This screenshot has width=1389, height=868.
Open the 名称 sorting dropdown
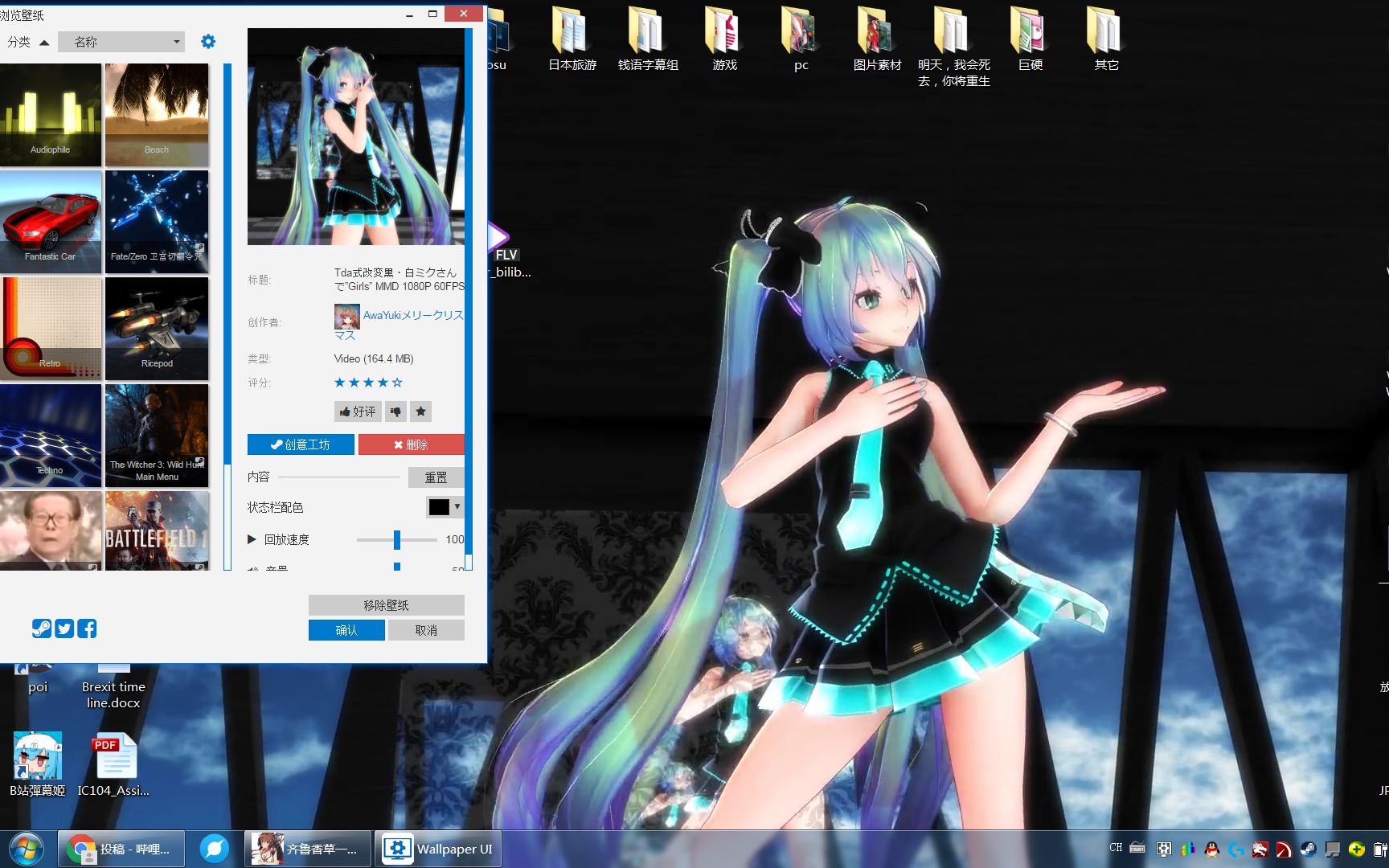121,41
